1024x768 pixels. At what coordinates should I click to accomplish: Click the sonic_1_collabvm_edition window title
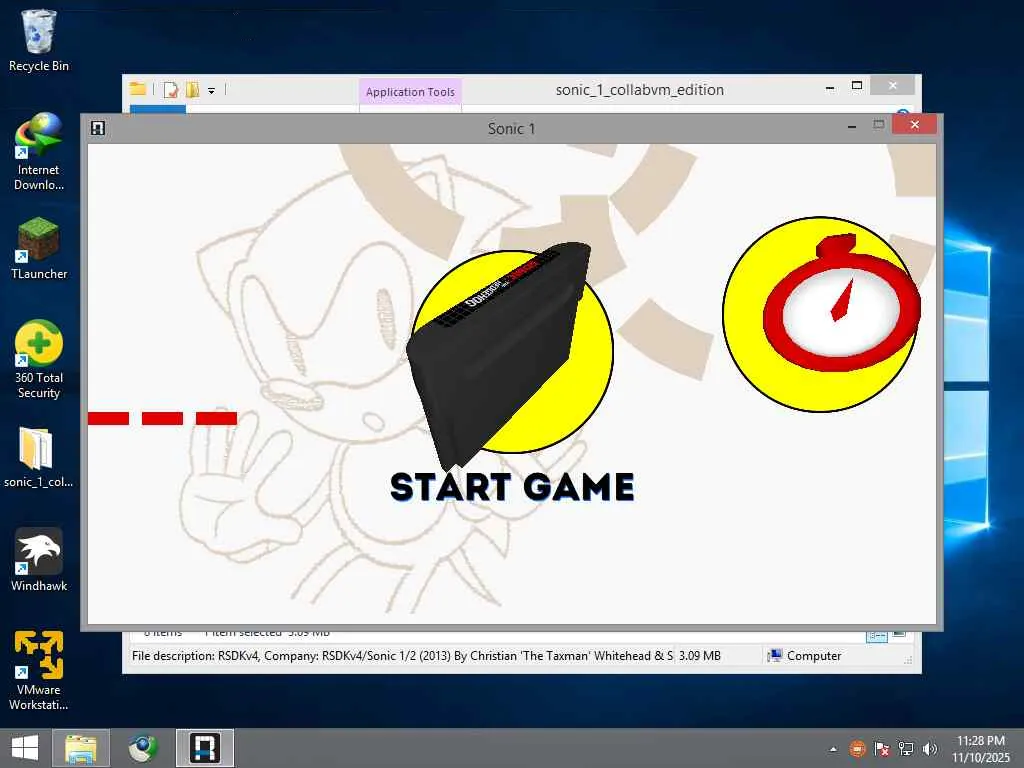click(639, 89)
